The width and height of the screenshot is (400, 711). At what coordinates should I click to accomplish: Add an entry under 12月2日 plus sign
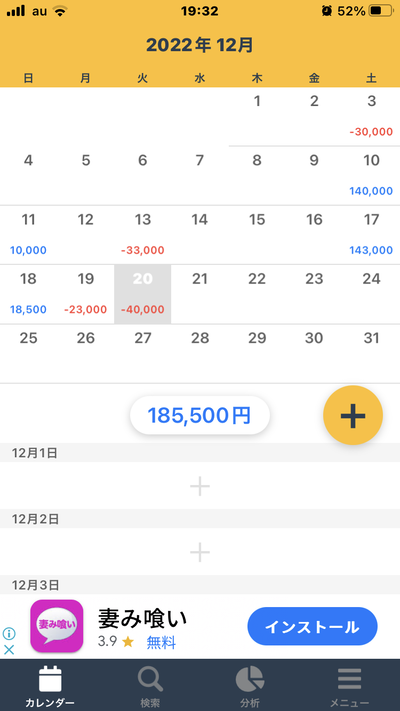coord(200,552)
